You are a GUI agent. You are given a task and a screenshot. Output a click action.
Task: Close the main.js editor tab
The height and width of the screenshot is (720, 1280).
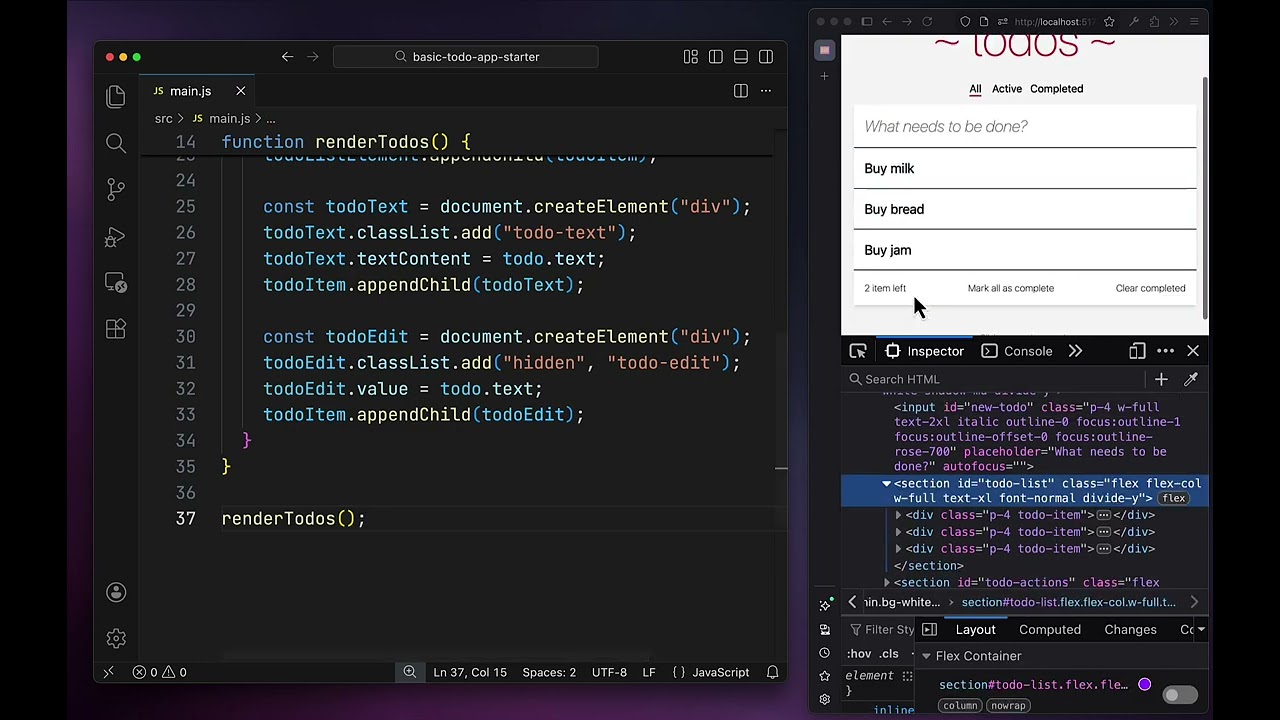click(240, 91)
